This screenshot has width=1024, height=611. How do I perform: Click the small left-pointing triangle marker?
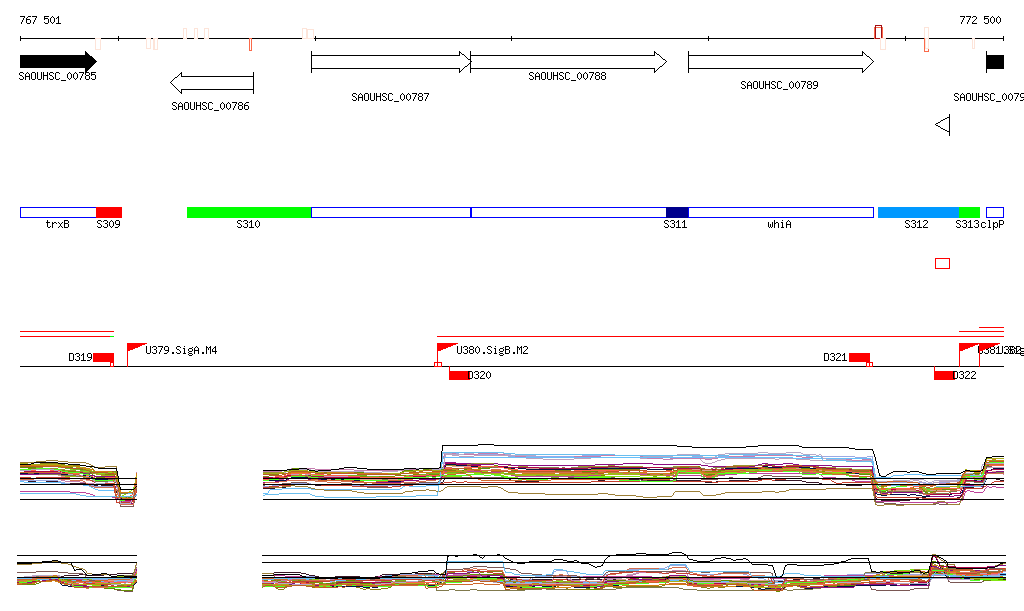pos(942,125)
